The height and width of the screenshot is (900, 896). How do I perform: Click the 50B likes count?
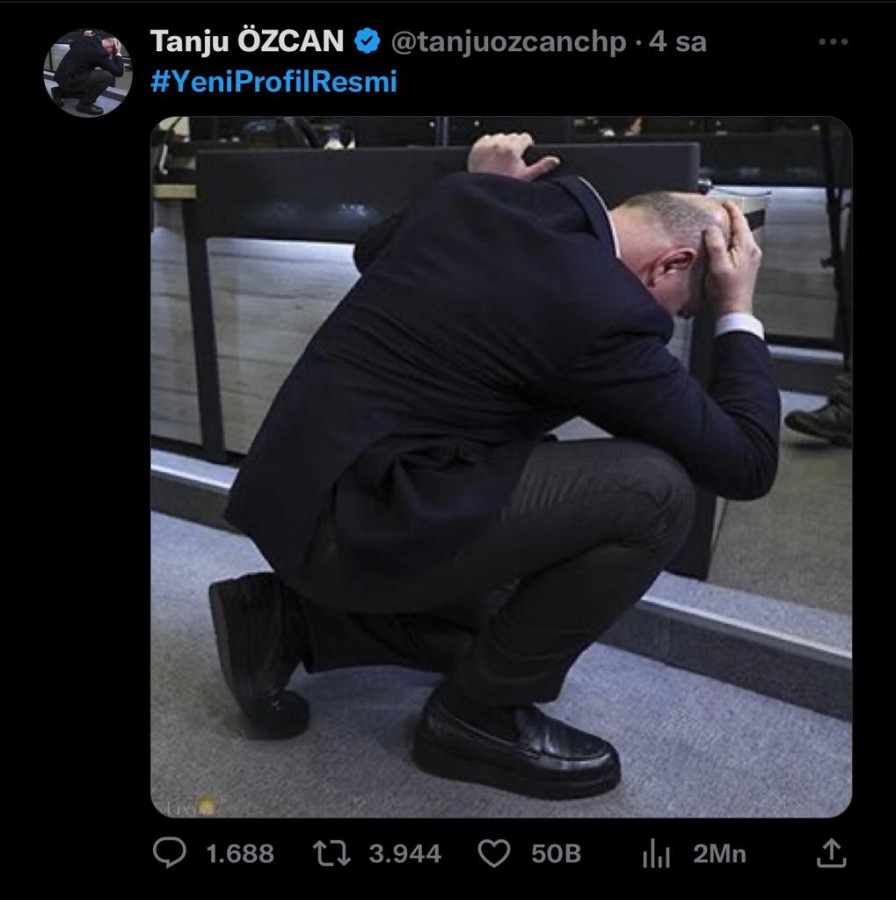pos(555,854)
